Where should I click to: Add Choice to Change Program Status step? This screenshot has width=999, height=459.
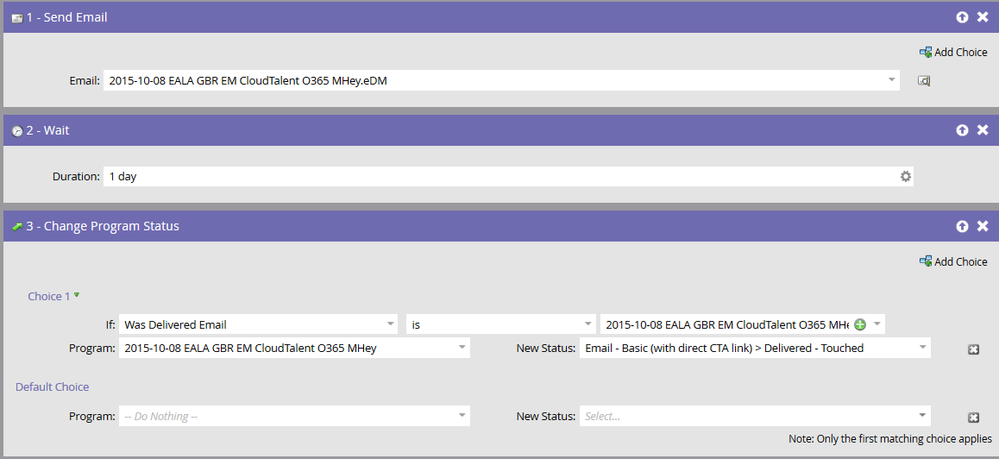pos(953,262)
